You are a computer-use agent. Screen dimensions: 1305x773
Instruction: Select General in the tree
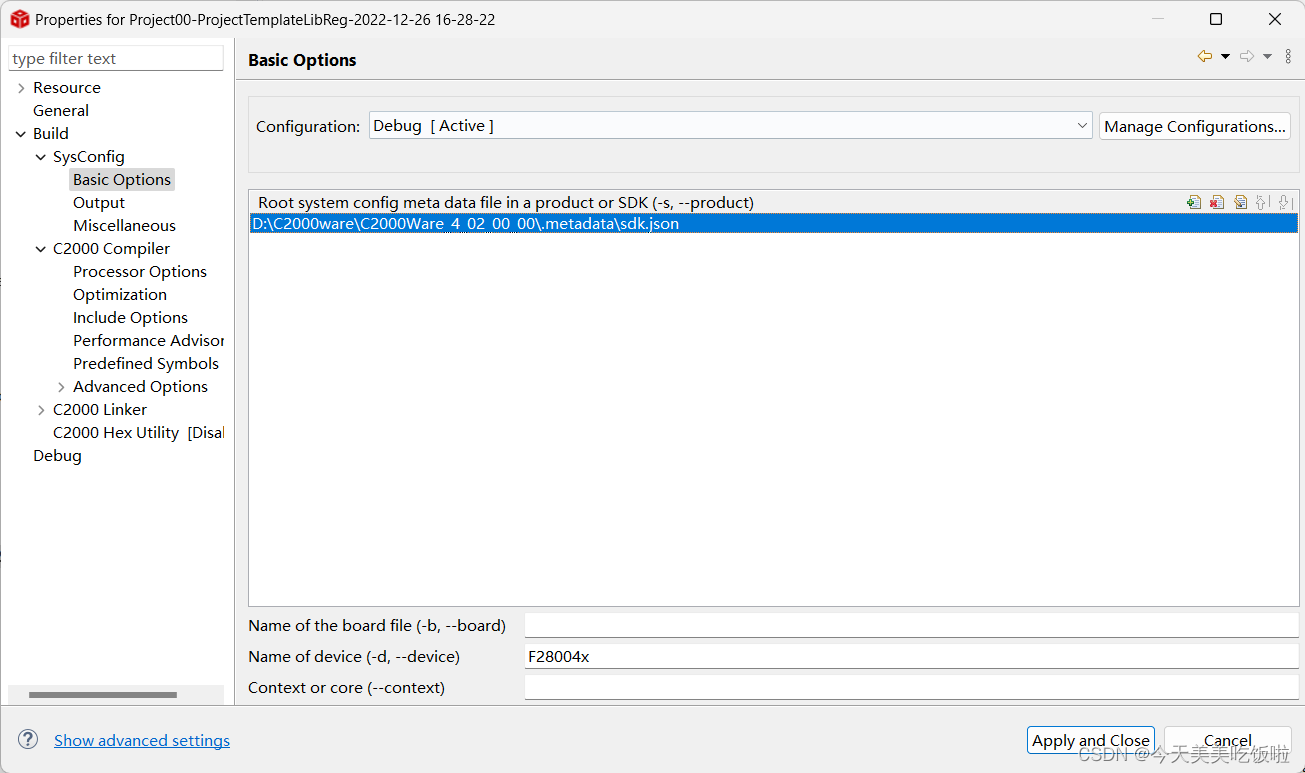(61, 111)
